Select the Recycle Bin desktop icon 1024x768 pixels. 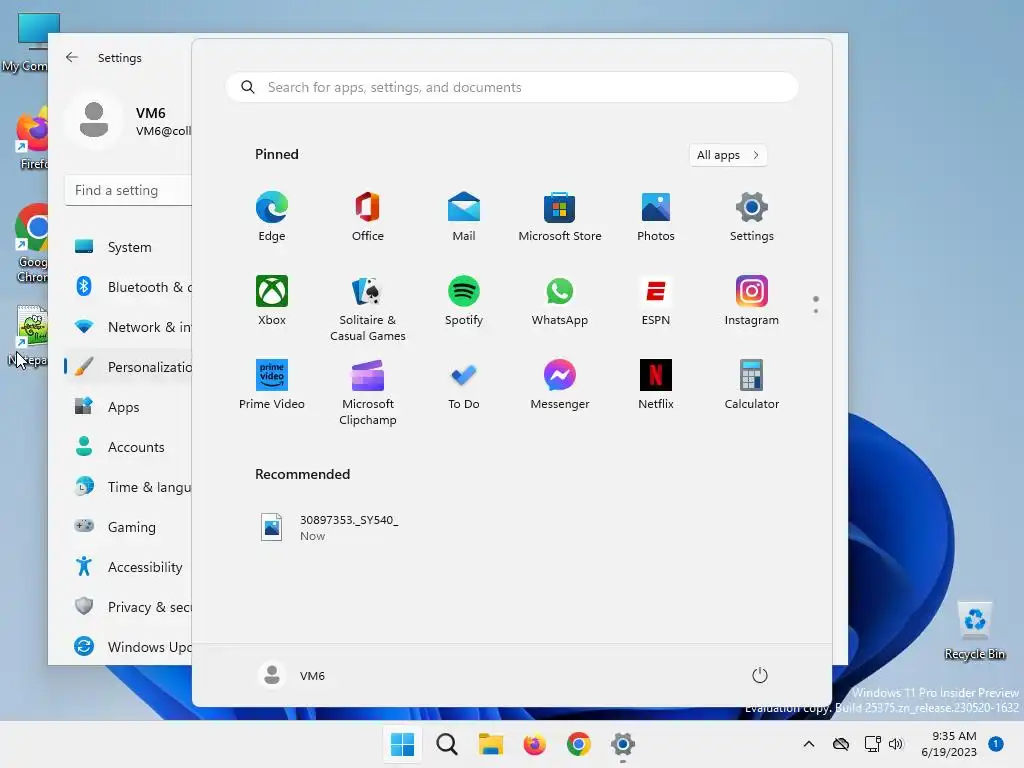coord(974,630)
